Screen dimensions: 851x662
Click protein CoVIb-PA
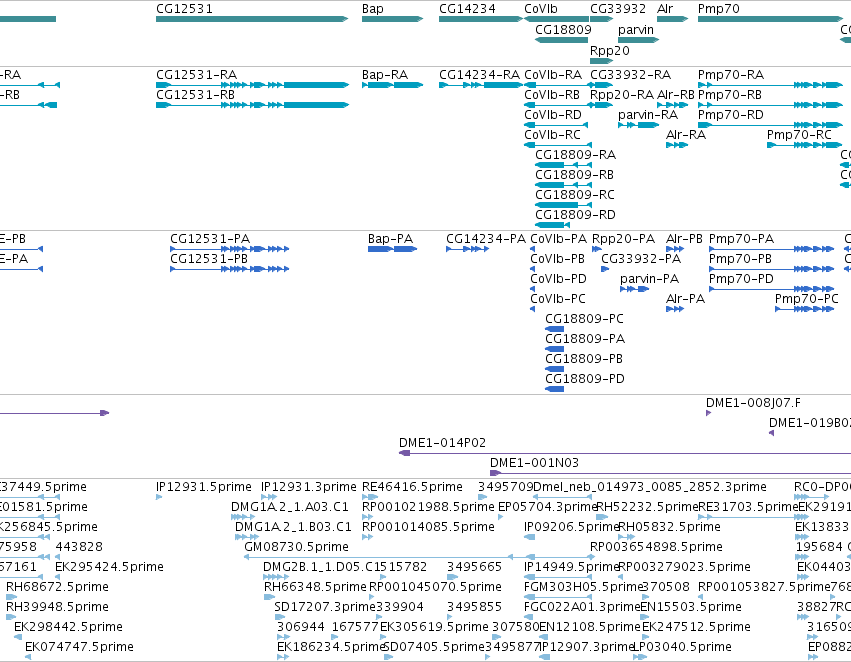click(x=558, y=239)
